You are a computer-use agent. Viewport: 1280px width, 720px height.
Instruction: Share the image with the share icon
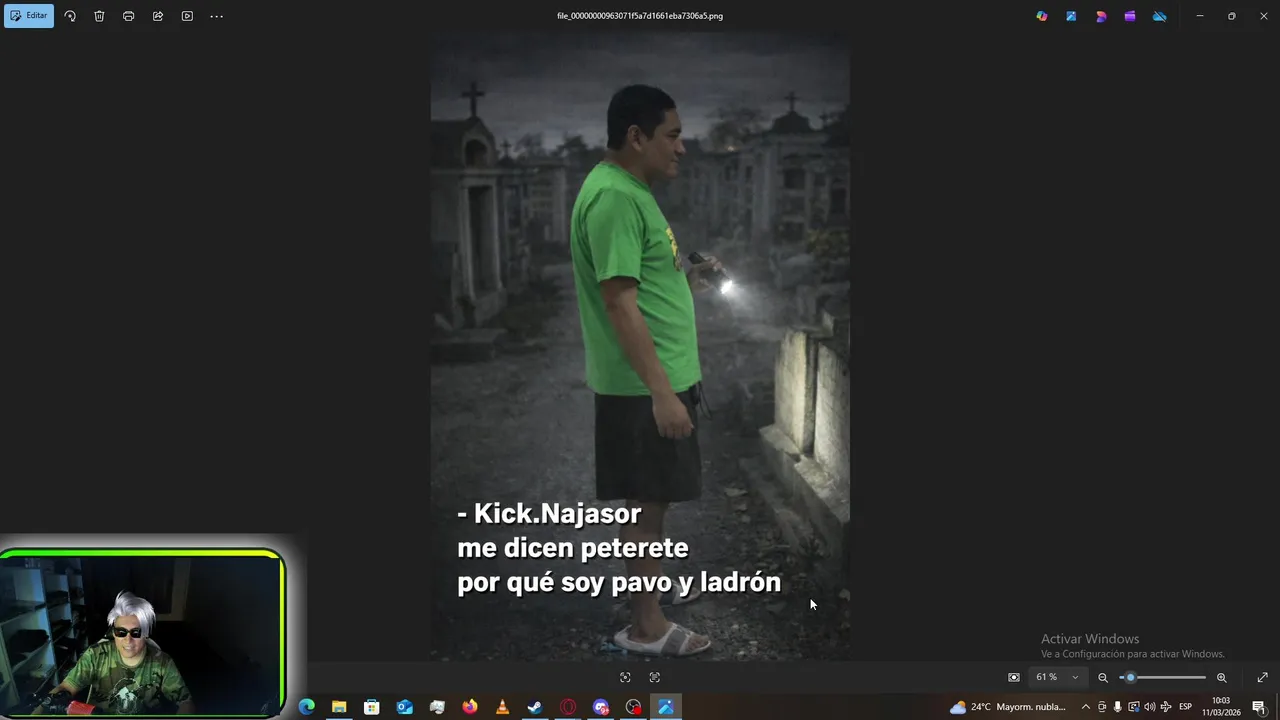[158, 16]
